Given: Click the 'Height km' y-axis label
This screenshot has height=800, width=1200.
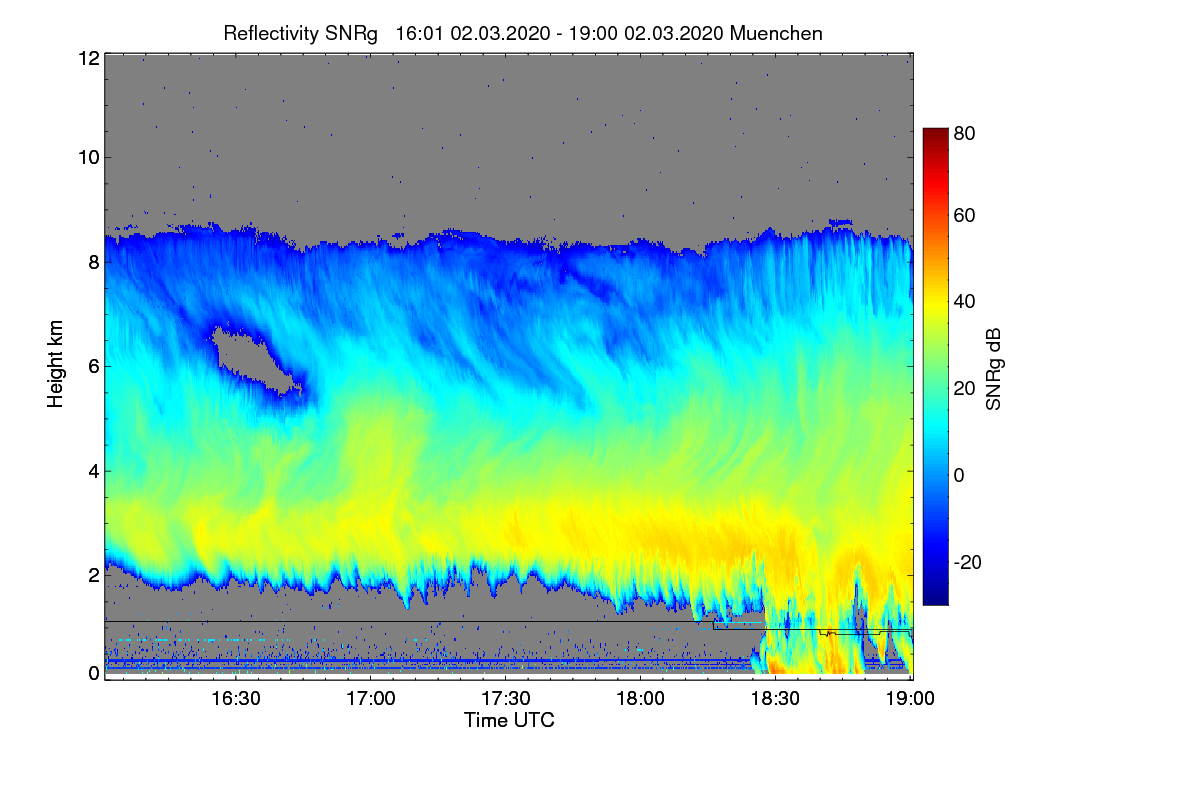Looking at the screenshot, I should click(x=56, y=364).
